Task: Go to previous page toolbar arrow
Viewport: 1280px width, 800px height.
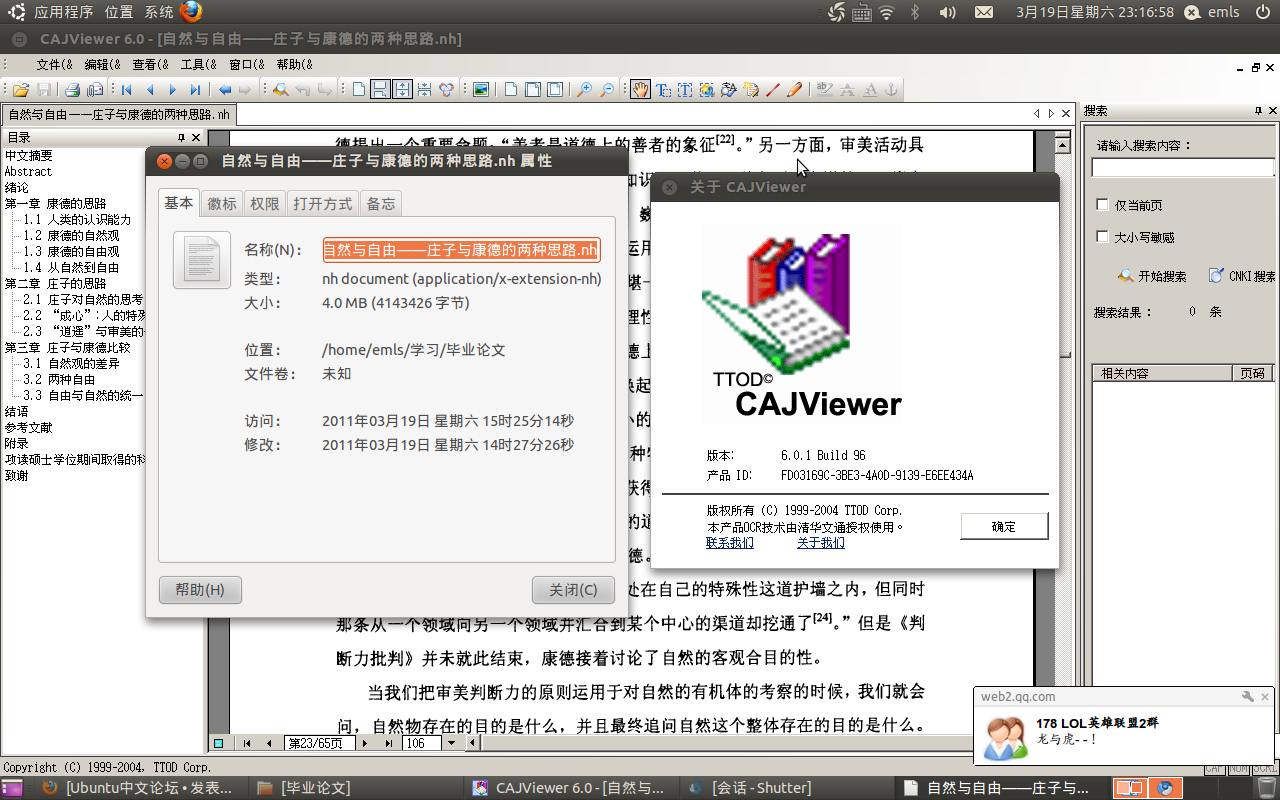Action: (150, 90)
